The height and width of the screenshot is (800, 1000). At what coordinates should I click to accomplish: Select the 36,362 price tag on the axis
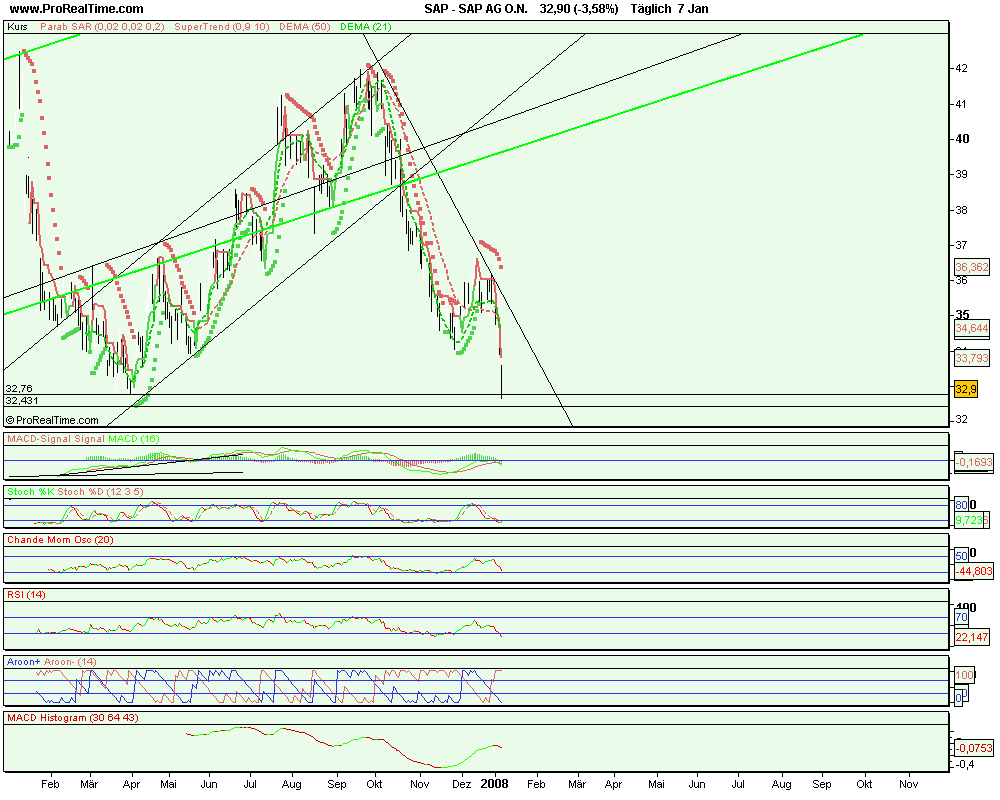coord(972,268)
